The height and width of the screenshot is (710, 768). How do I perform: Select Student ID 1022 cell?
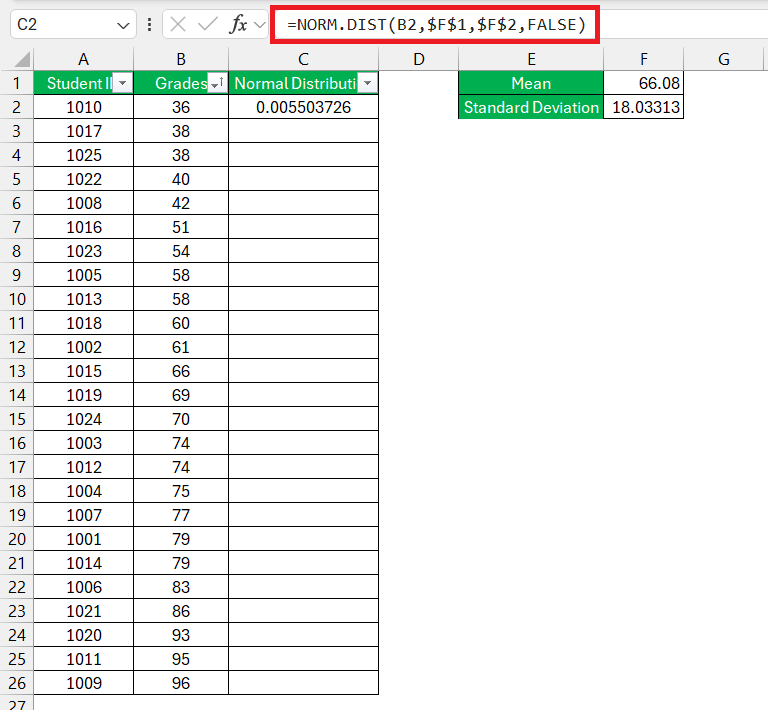[83, 179]
